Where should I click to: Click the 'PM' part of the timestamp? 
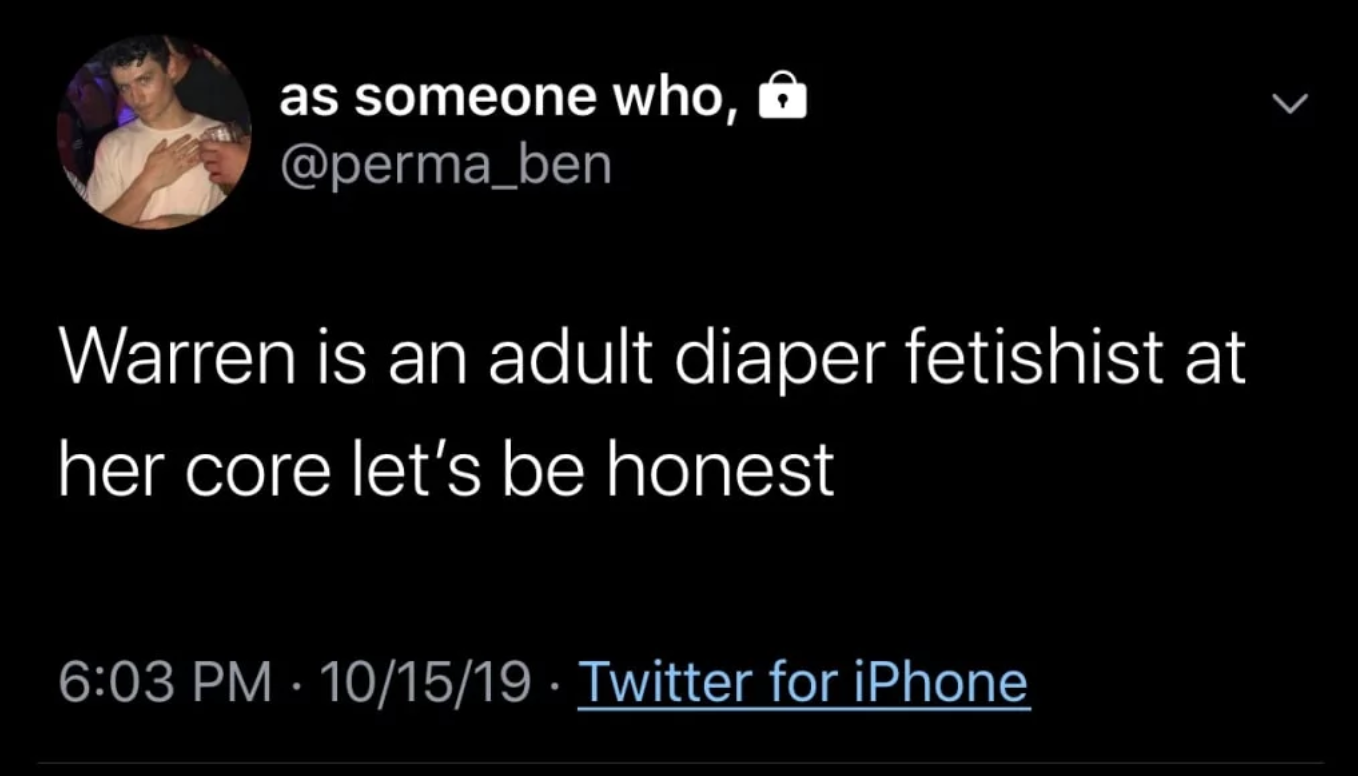237,682
